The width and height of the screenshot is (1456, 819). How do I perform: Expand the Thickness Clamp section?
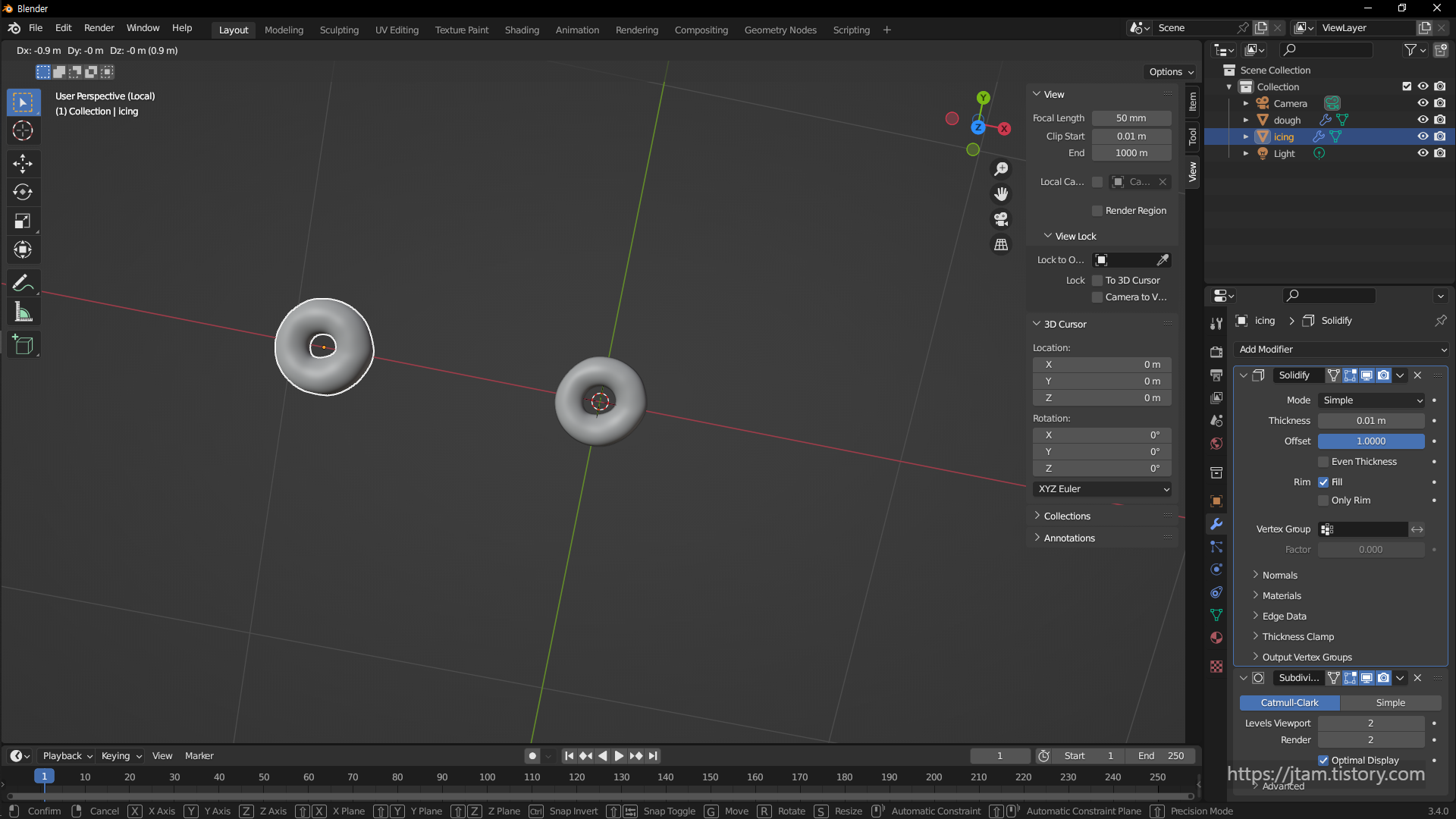[1298, 637]
